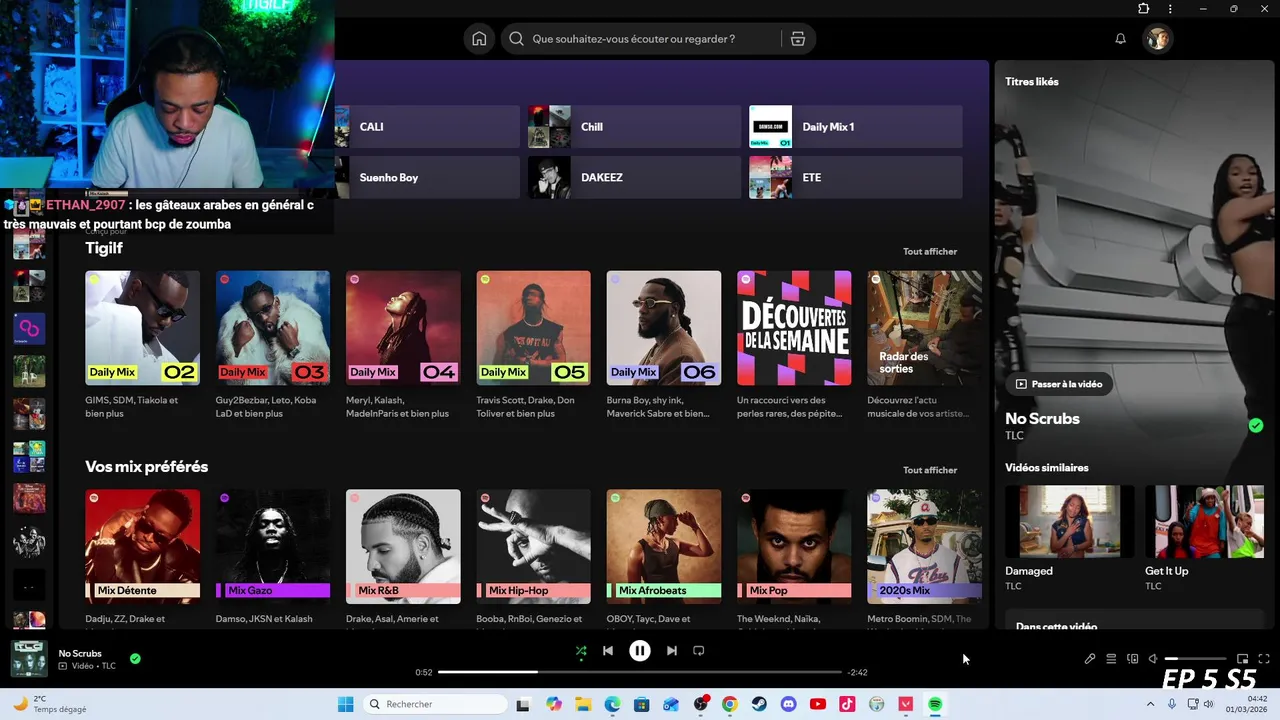
Task: Click the search field 'Que souhaitez-vous écouter'
Action: [658, 39]
